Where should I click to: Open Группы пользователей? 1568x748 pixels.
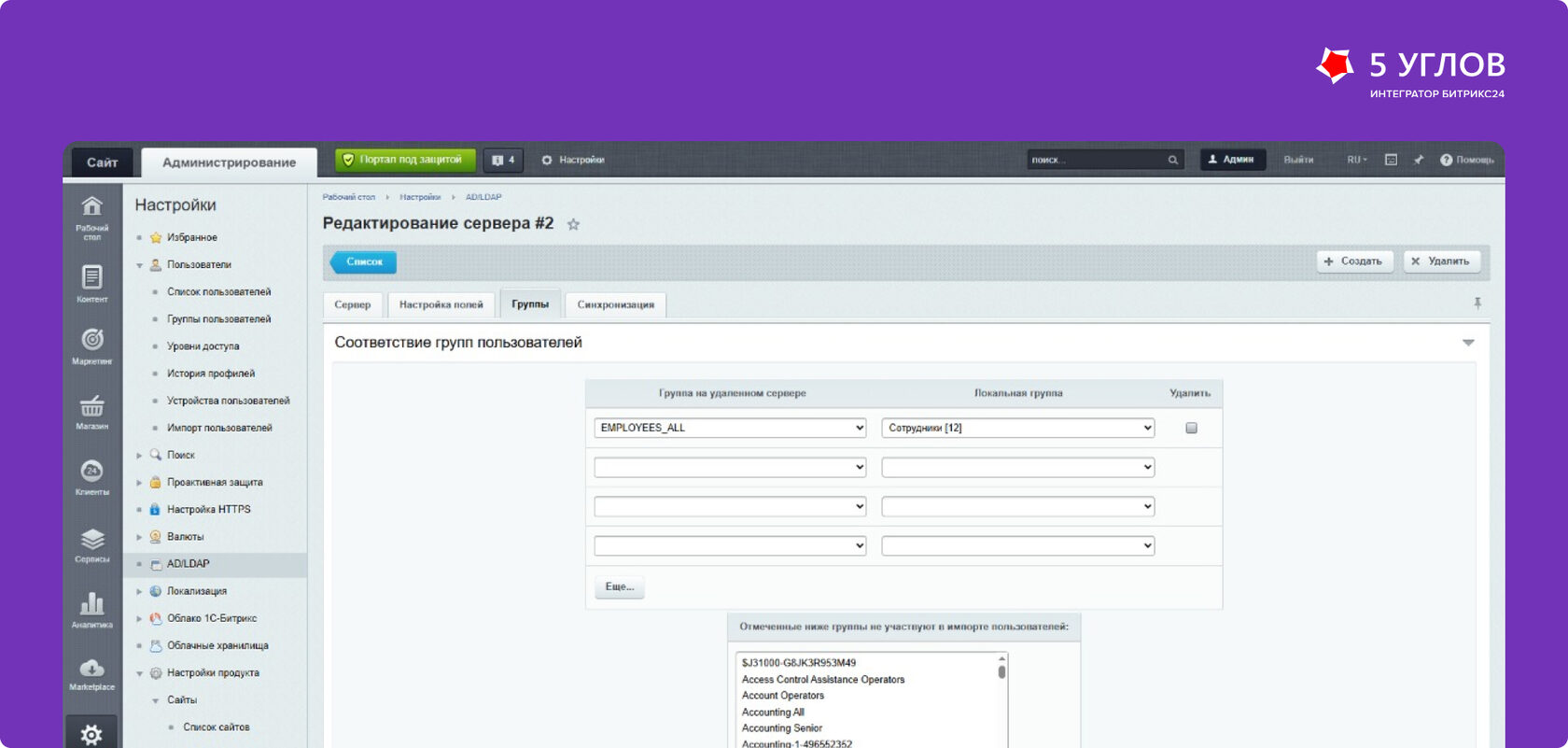218,319
